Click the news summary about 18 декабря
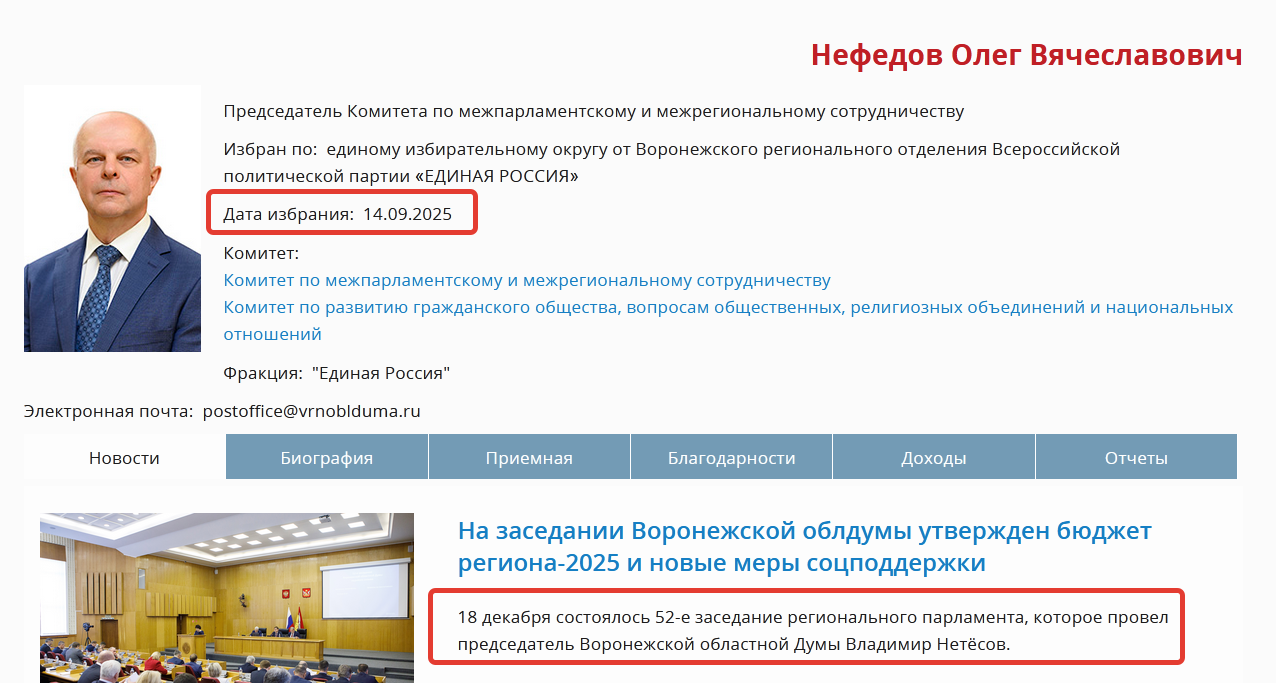This screenshot has width=1276, height=683. (x=812, y=630)
